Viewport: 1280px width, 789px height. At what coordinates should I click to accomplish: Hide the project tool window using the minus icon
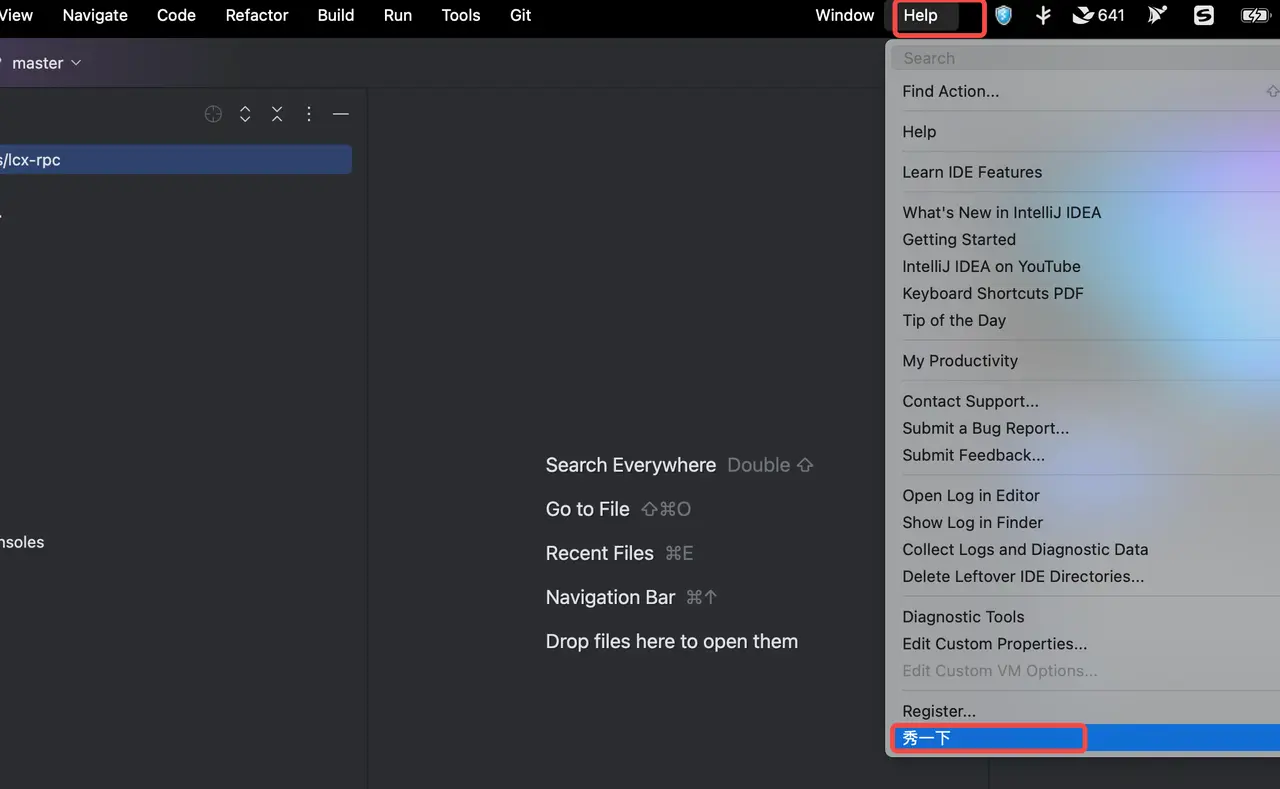pyautogui.click(x=341, y=114)
